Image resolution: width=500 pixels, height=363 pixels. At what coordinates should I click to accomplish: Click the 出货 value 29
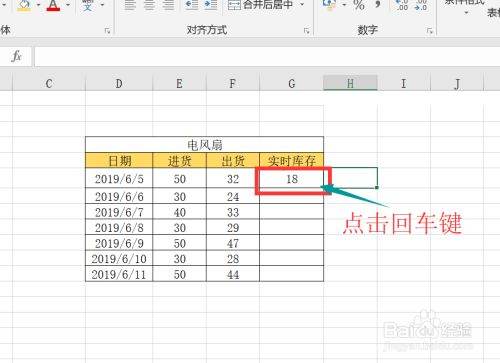(x=233, y=228)
